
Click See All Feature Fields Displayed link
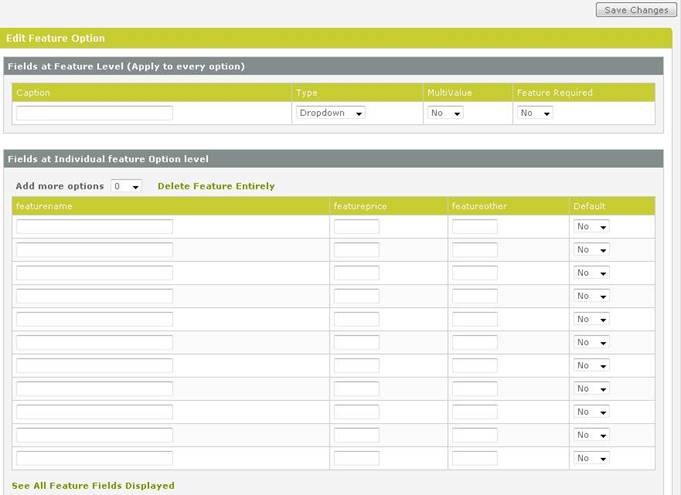coord(93,486)
